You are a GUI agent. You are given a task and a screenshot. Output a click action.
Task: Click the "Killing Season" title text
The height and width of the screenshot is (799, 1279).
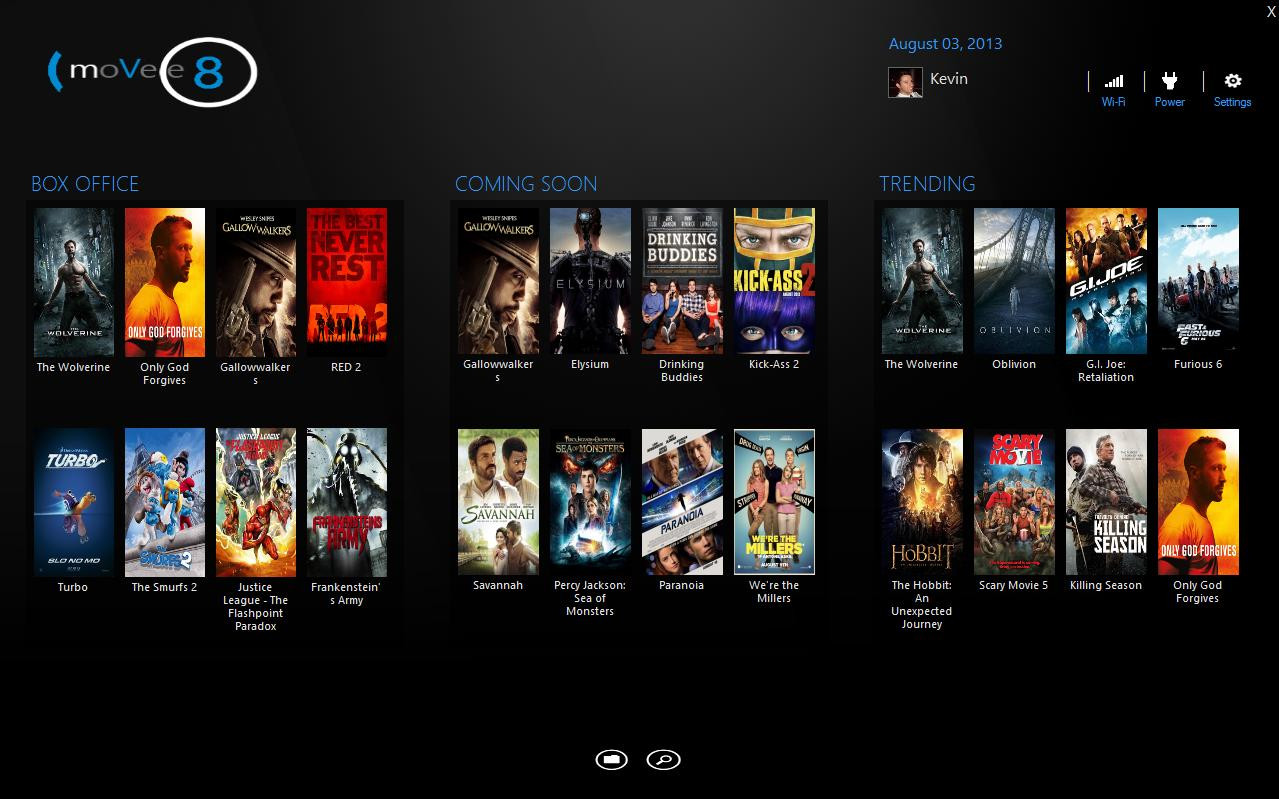click(x=1106, y=585)
